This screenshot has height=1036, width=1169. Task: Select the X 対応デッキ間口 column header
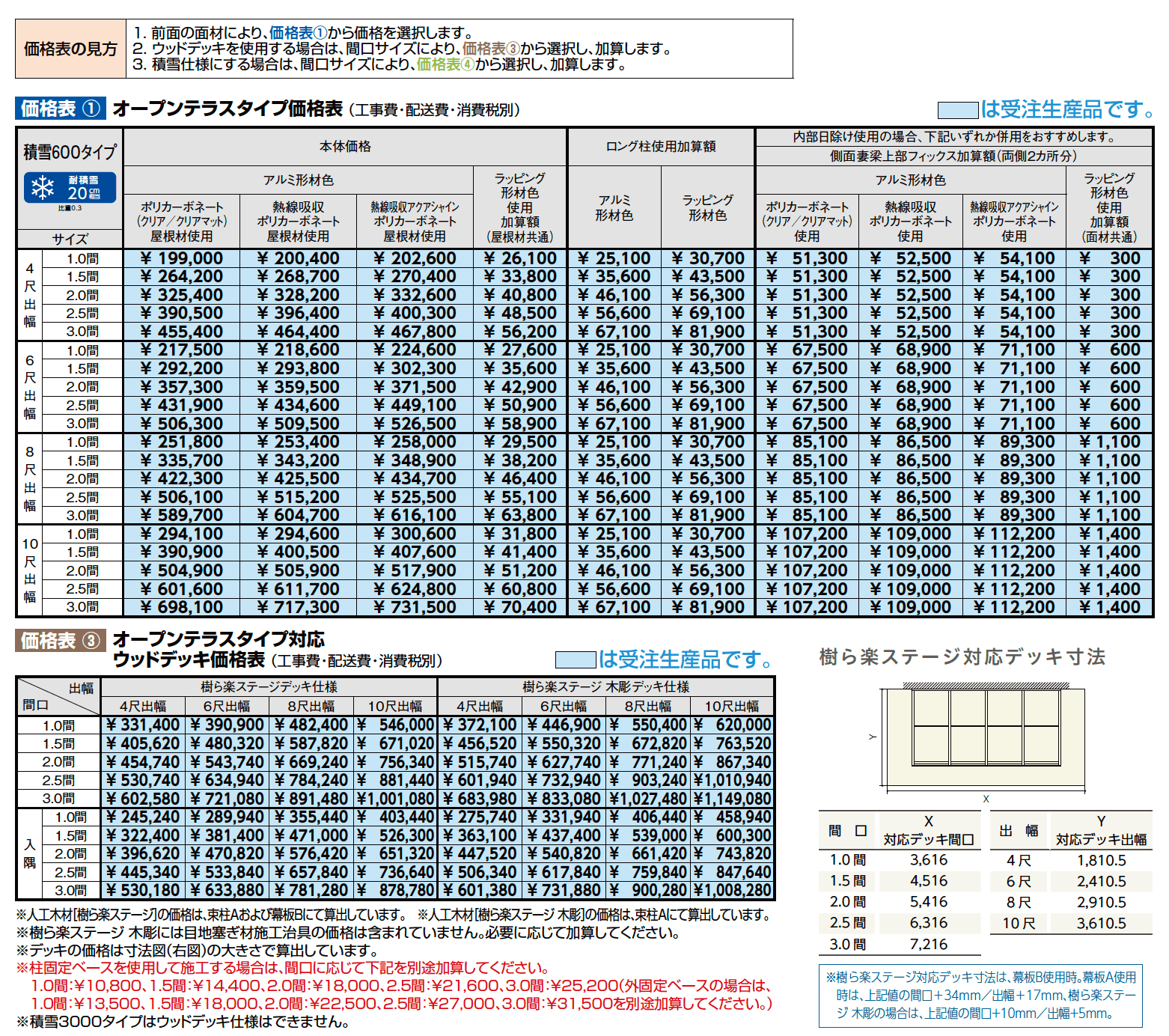(x=928, y=830)
